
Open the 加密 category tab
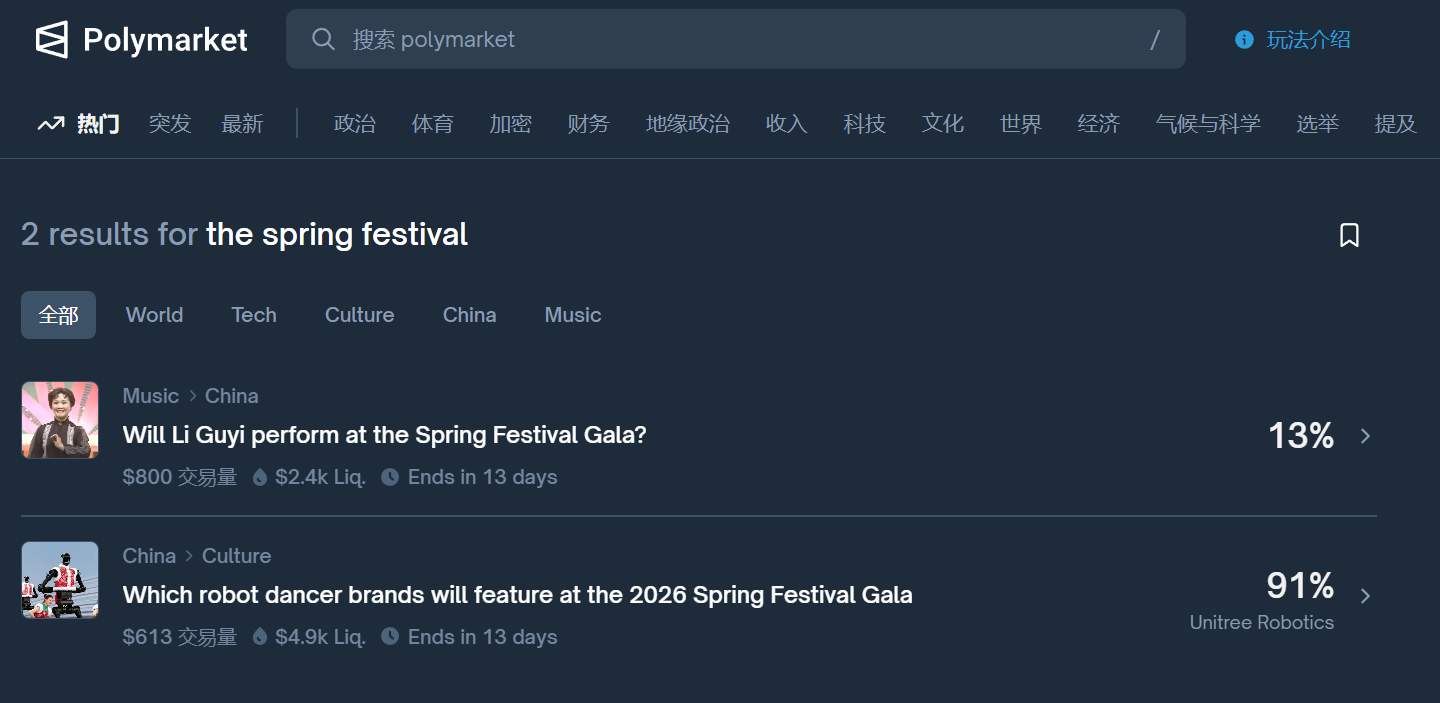click(x=510, y=124)
